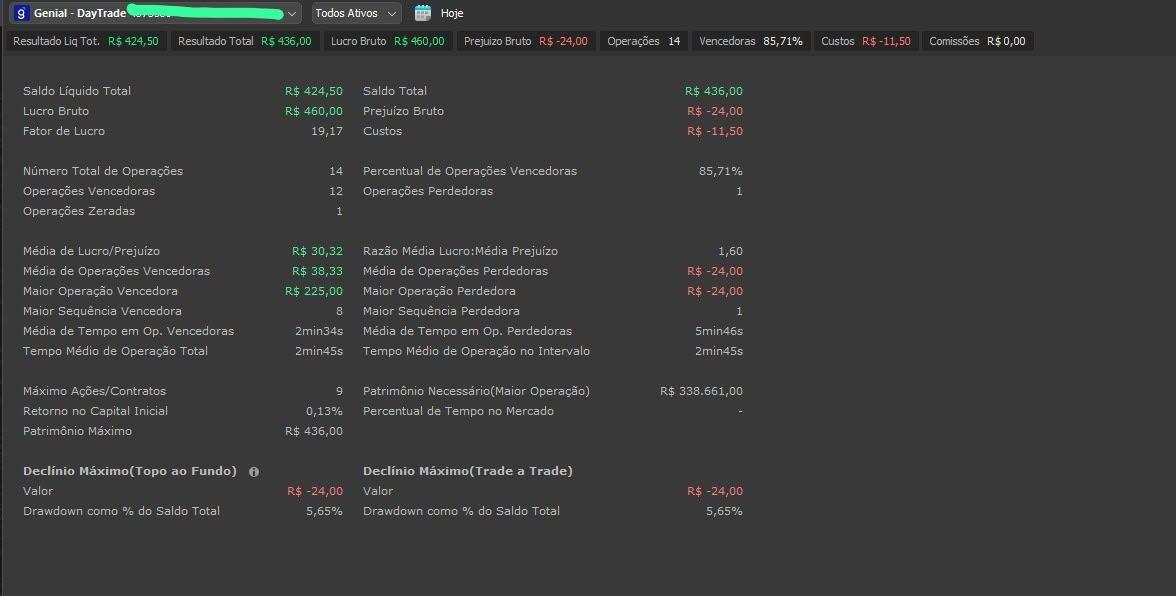Click the Tempo Médio de Operação Total label

[x=116, y=351]
